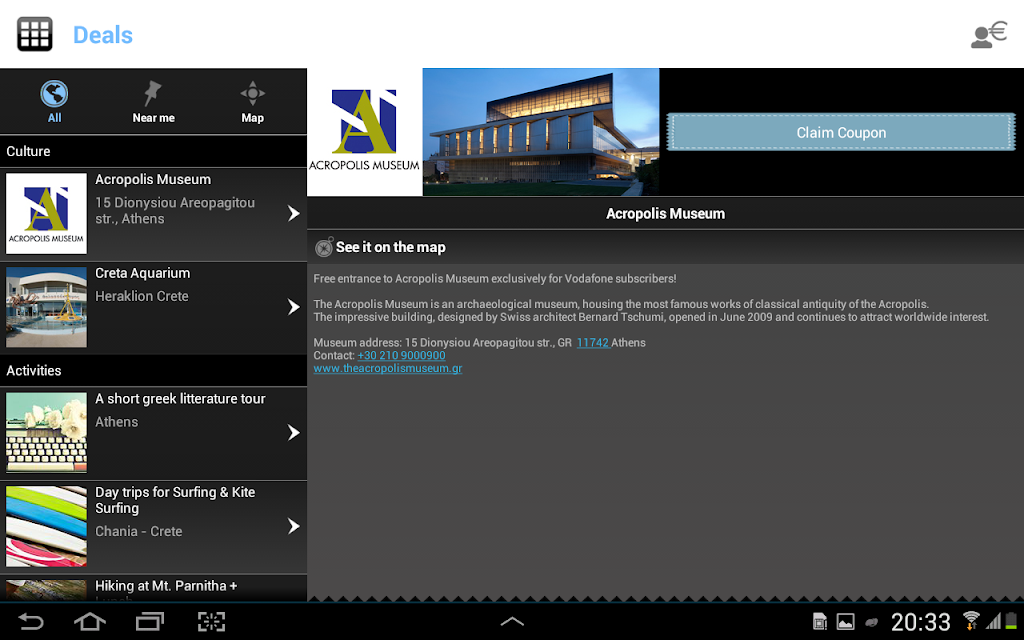Tap the screenshot capture icon
Image resolution: width=1024 pixels, height=640 pixels.
click(x=212, y=622)
